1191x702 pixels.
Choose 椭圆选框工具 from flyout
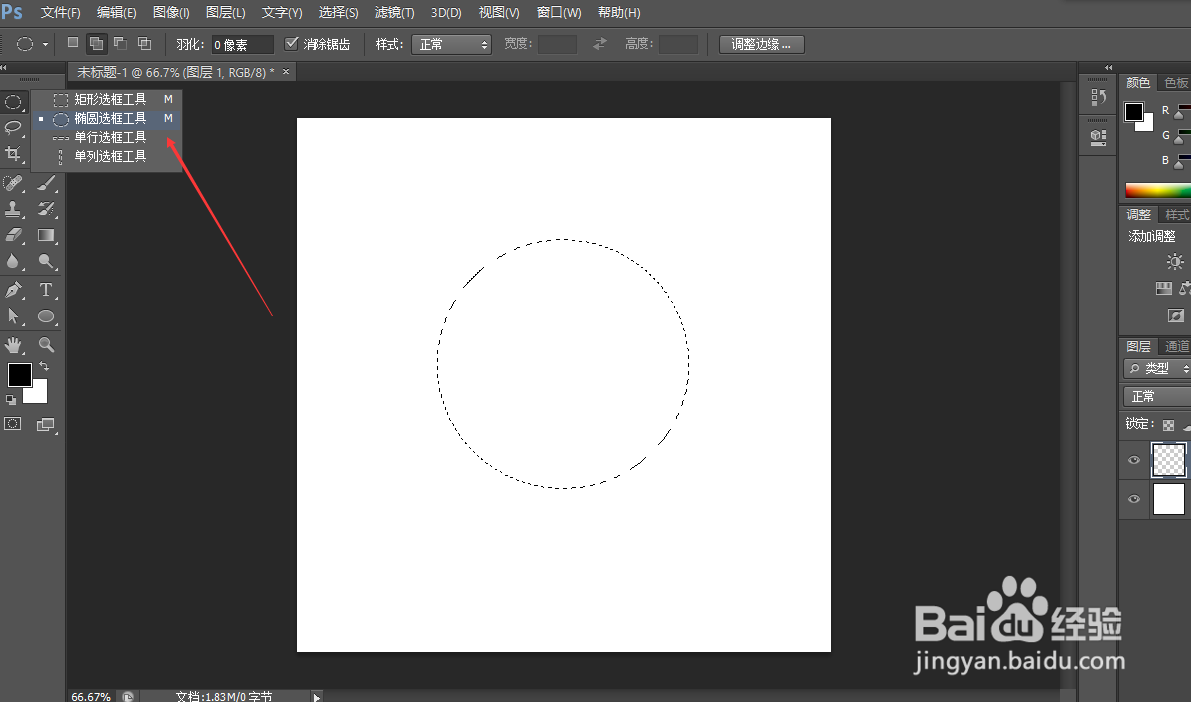[109, 119]
